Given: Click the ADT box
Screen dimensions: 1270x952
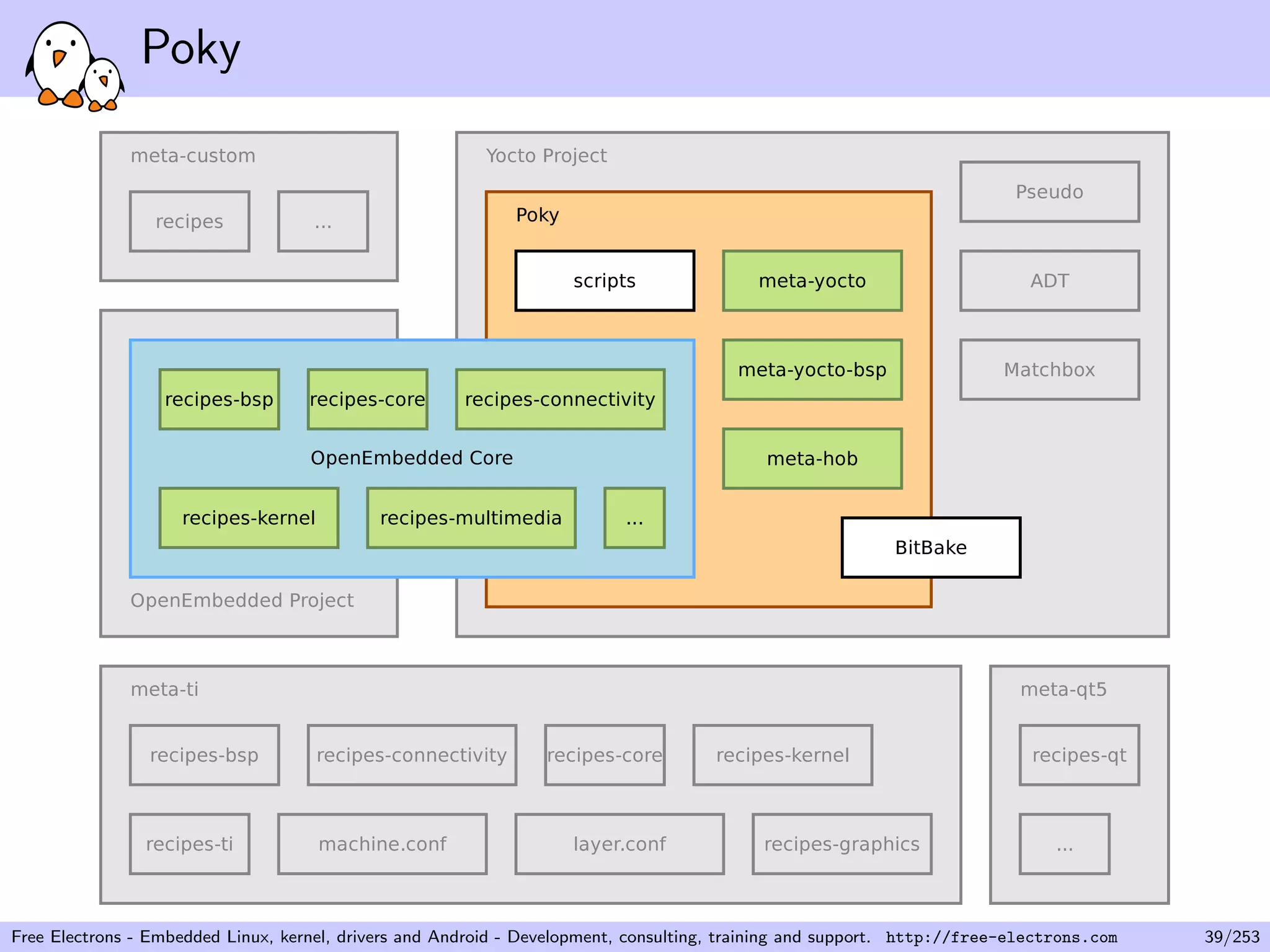Looking at the screenshot, I should (1049, 281).
